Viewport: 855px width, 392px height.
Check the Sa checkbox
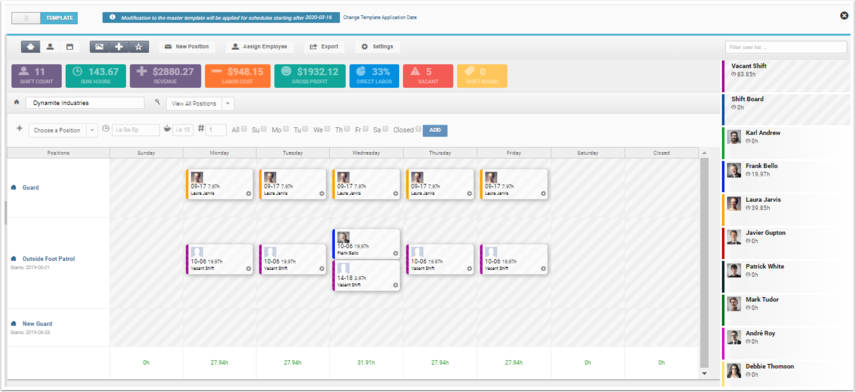click(385, 129)
